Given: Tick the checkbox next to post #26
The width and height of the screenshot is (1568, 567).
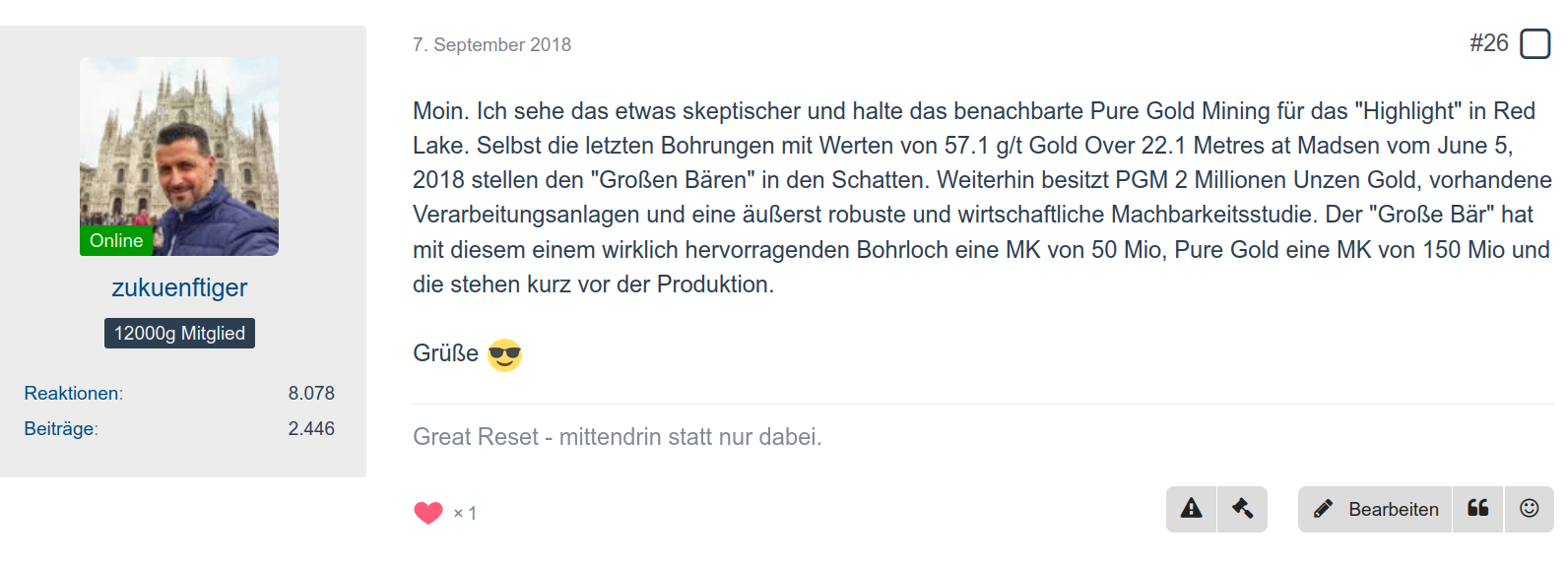Looking at the screenshot, I should [1535, 44].
